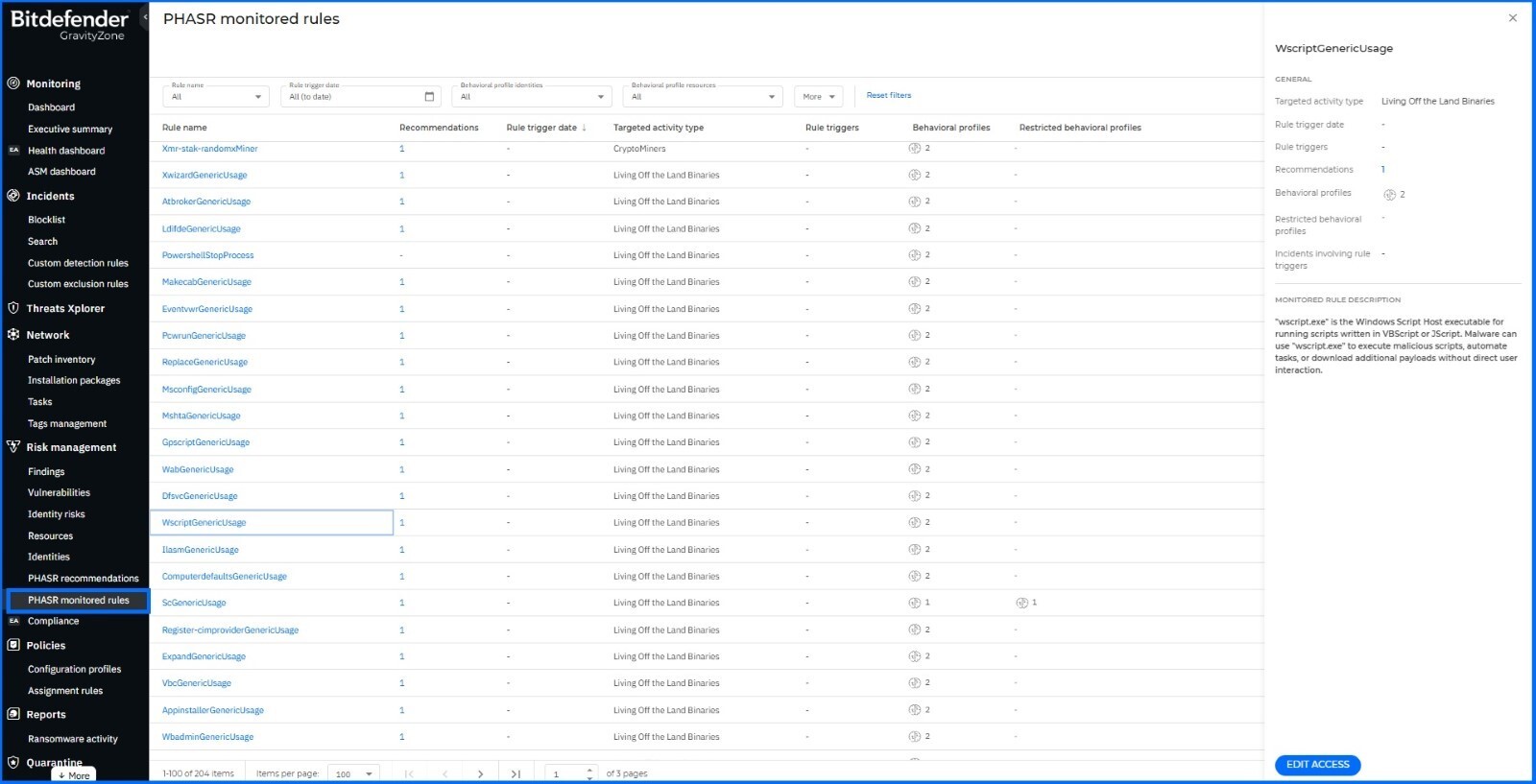Click the Risk management icon in sidebar
This screenshot has width=1536, height=784.
point(13,447)
